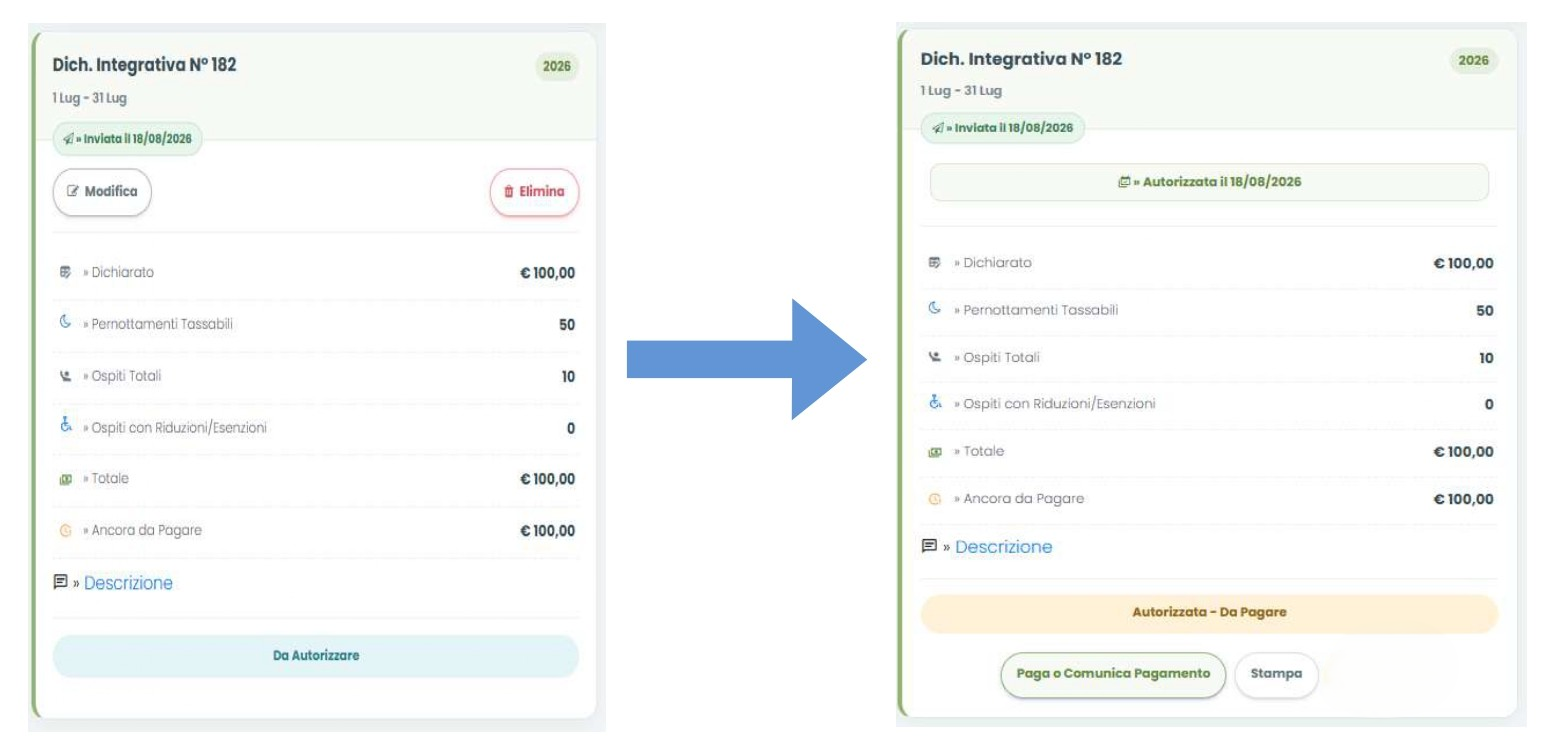Click the red Elimina button
Image resolution: width=1557 pixels, height=747 pixels.
click(x=534, y=192)
